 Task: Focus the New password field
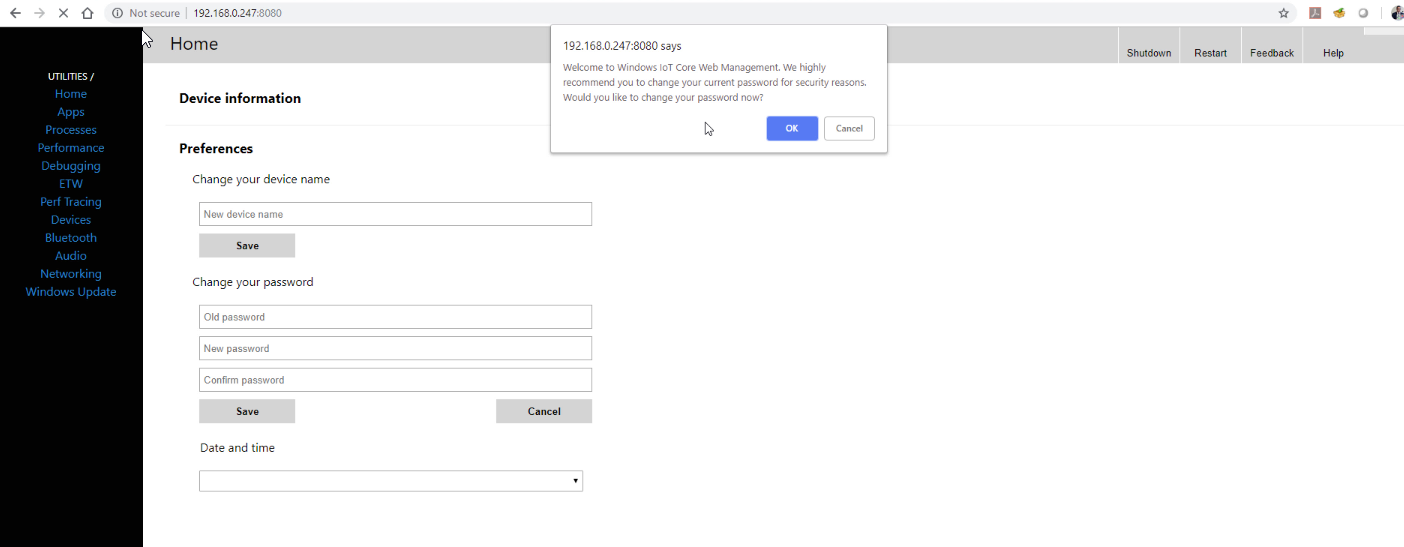click(x=395, y=348)
